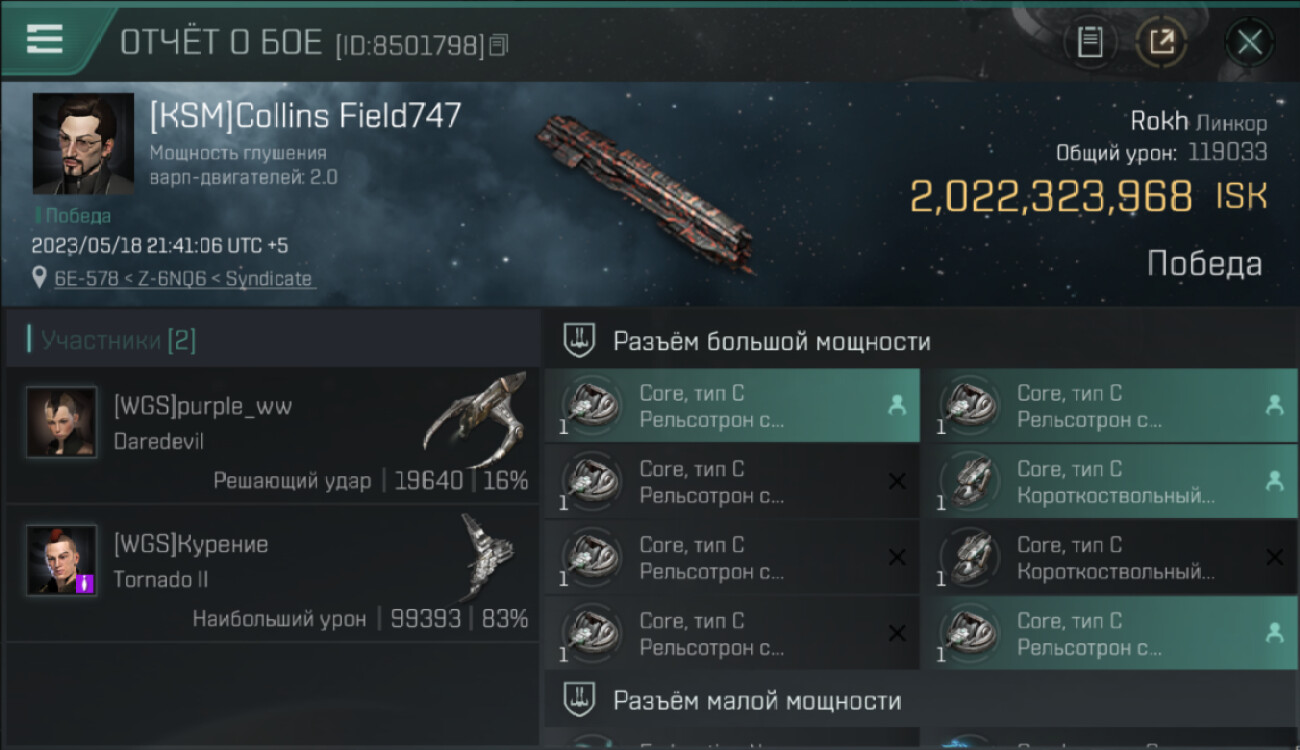
Task: Open location link 6E-578 < Z-6NQ6 < Syndicate
Action: (183, 278)
